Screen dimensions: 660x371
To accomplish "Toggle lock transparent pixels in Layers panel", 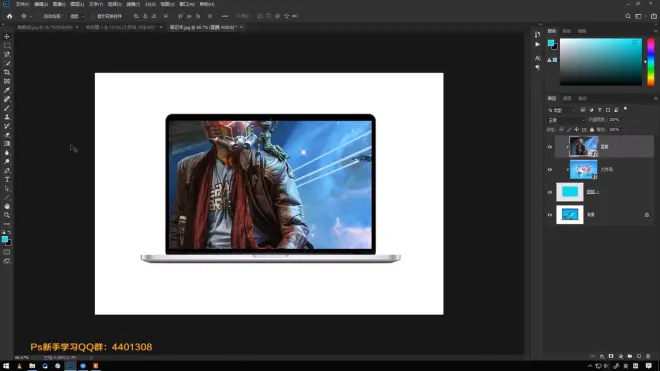I will 562,130.
